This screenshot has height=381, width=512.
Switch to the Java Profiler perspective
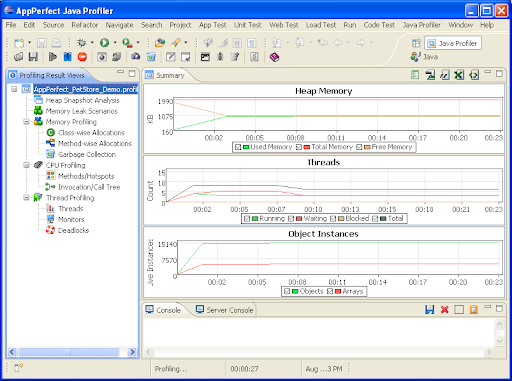(x=453, y=43)
